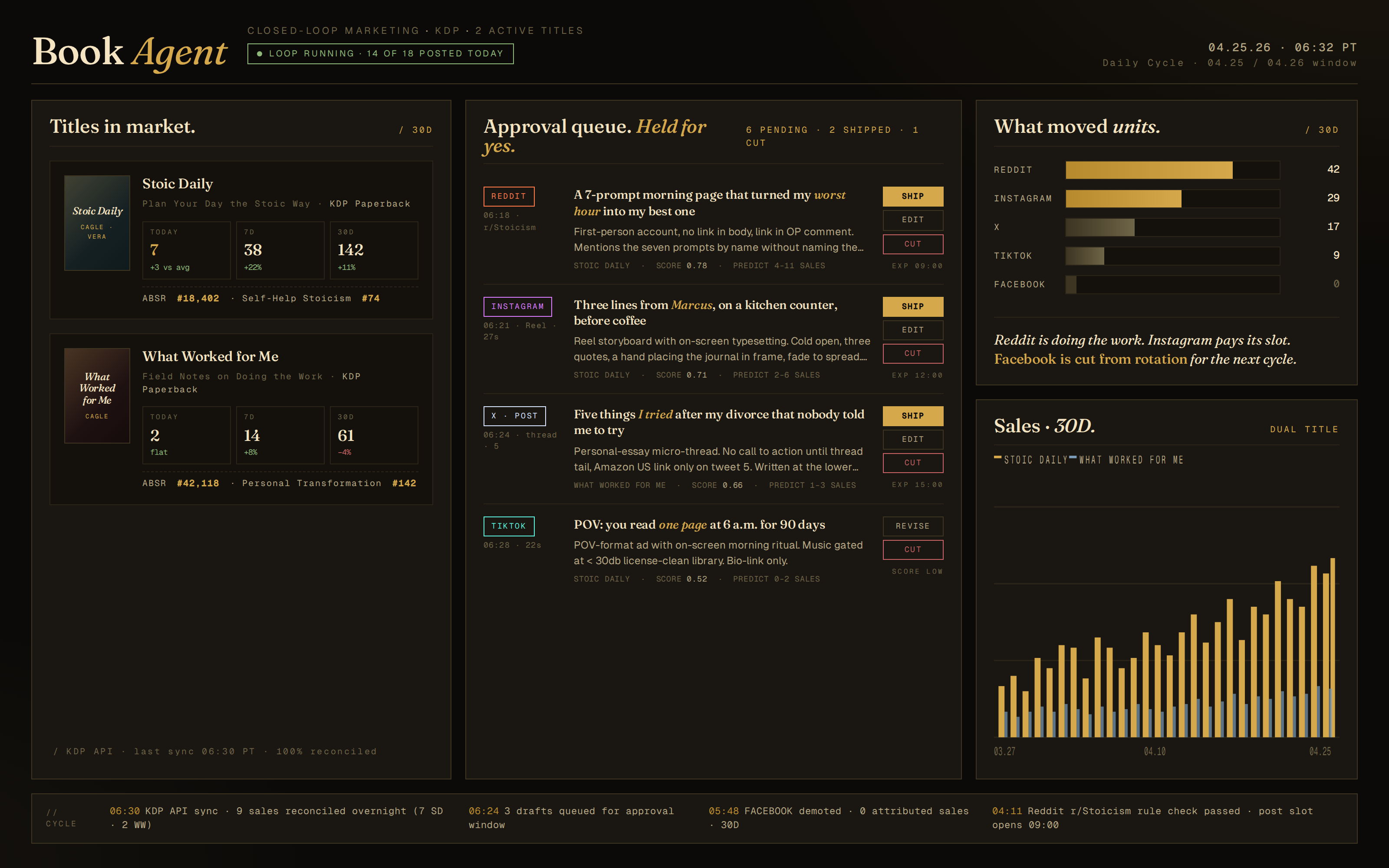1389x868 pixels.
Task: Click the LOOP RUNNING status pill in the header
Action: coord(381,53)
